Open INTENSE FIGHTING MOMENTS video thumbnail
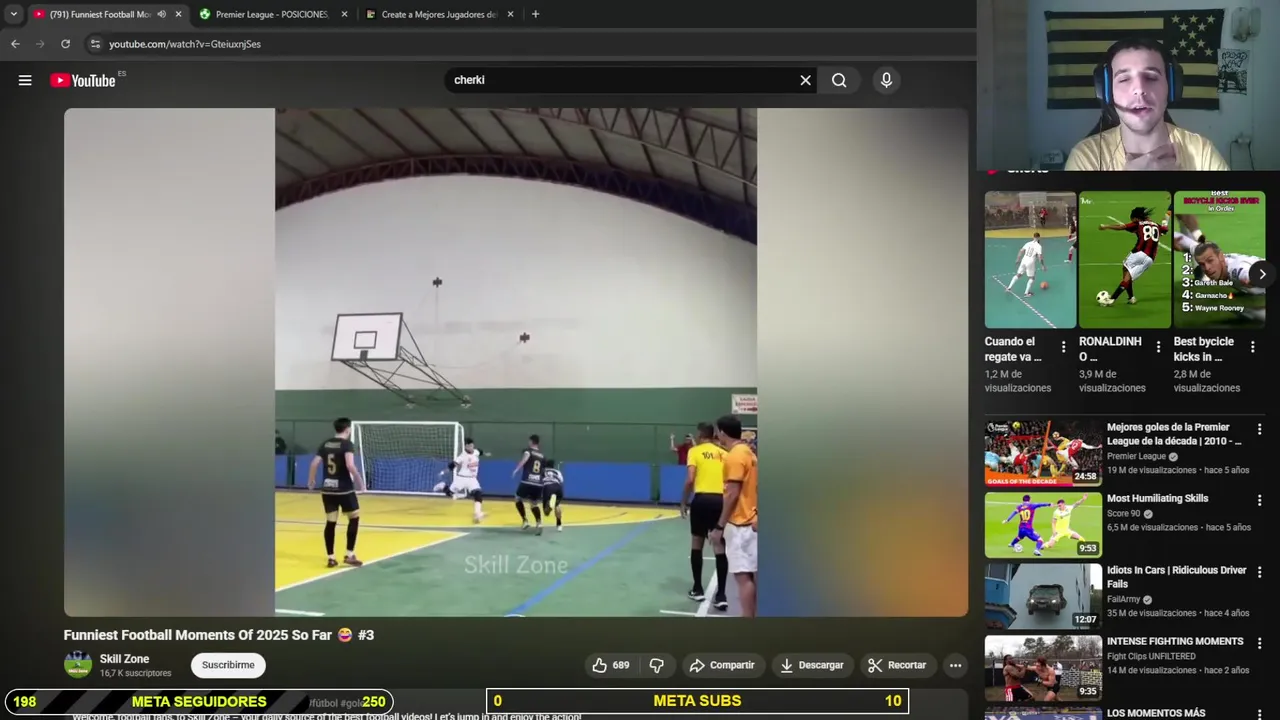Screen dimensions: 1280x720 tap(1043, 668)
